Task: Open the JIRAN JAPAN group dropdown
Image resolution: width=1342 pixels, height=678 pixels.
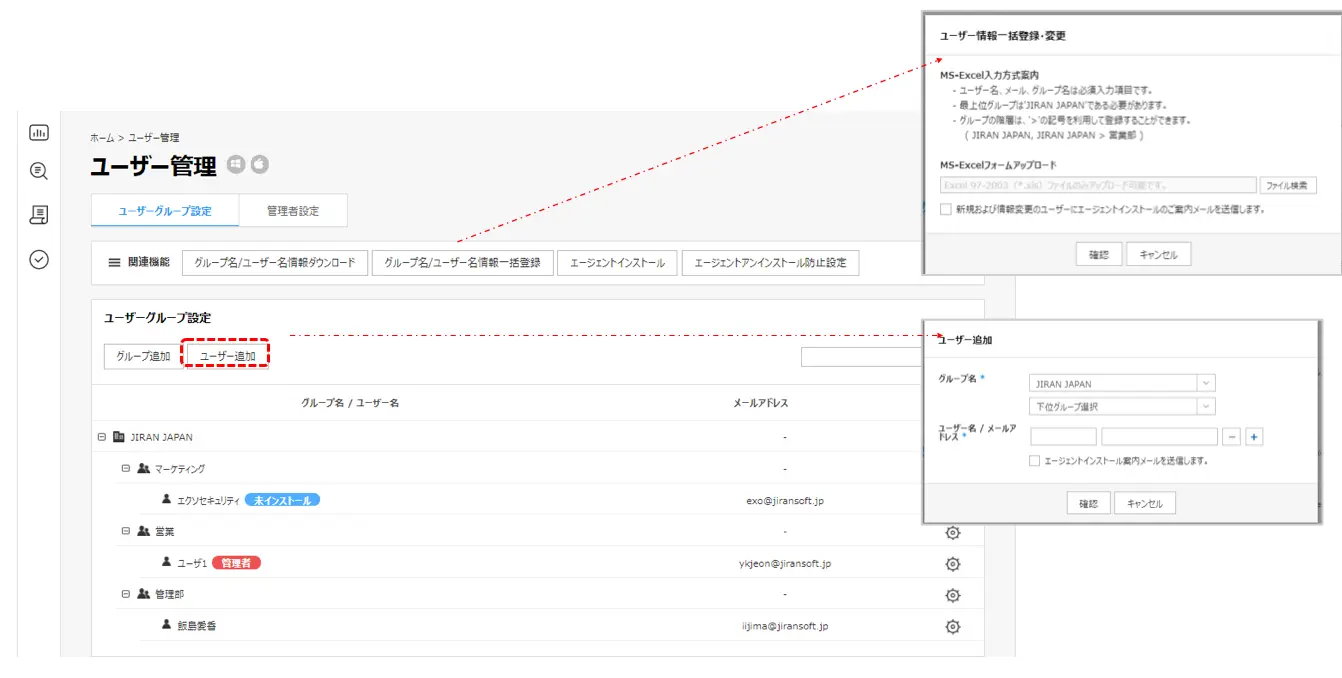Action: (1122, 384)
